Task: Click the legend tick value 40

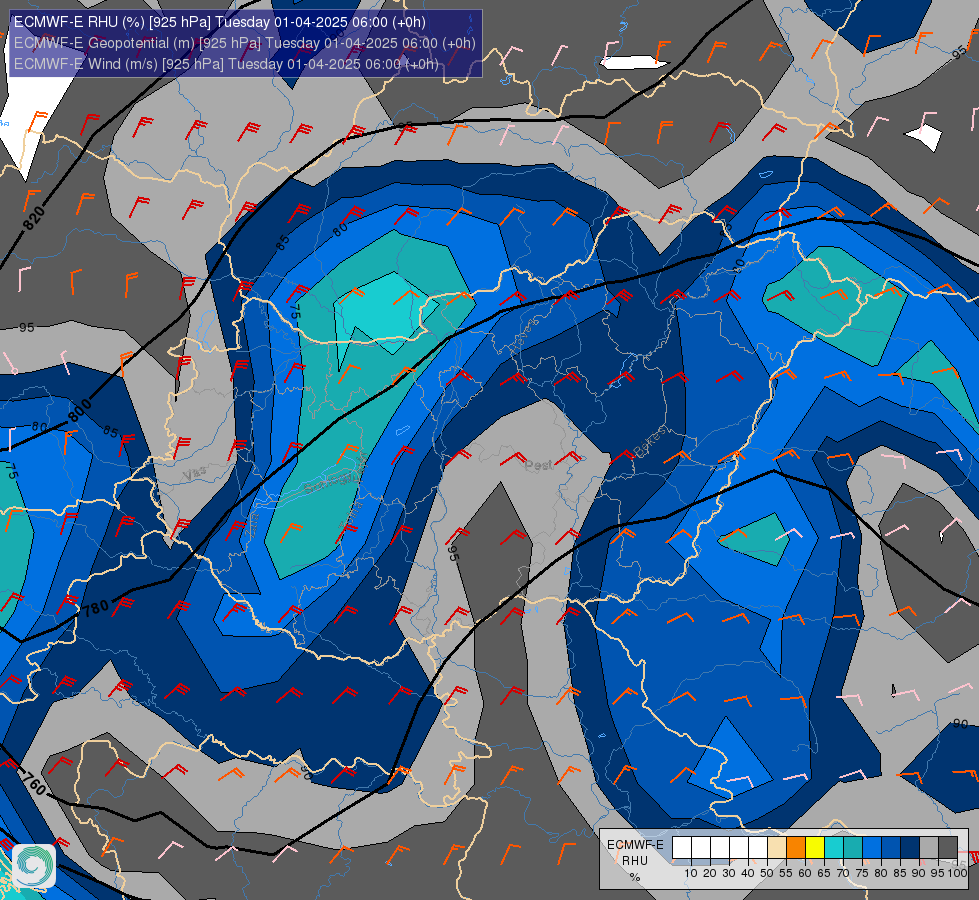Action: coord(748,873)
